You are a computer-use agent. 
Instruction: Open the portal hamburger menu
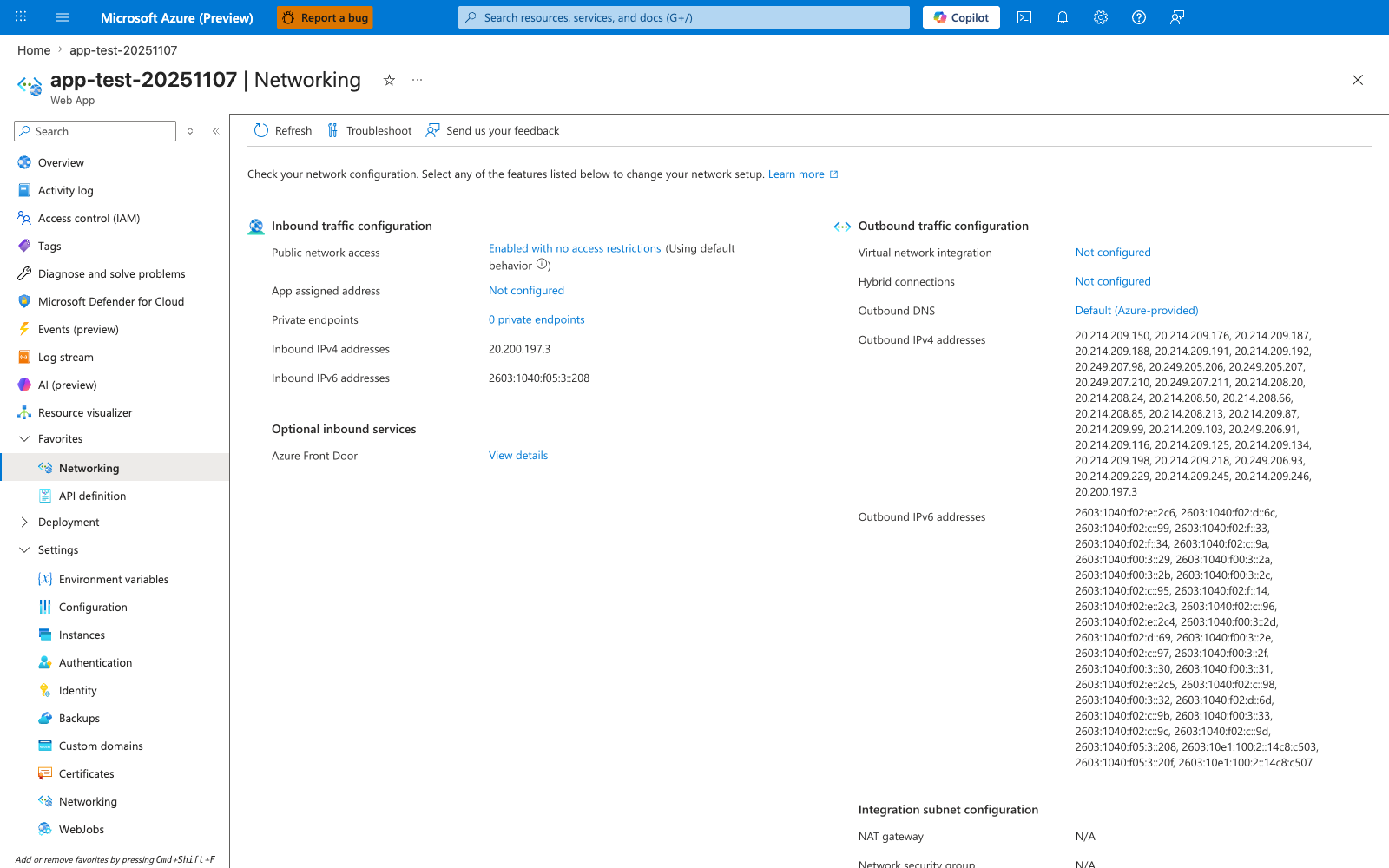pyautogui.click(x=63, y=17)
